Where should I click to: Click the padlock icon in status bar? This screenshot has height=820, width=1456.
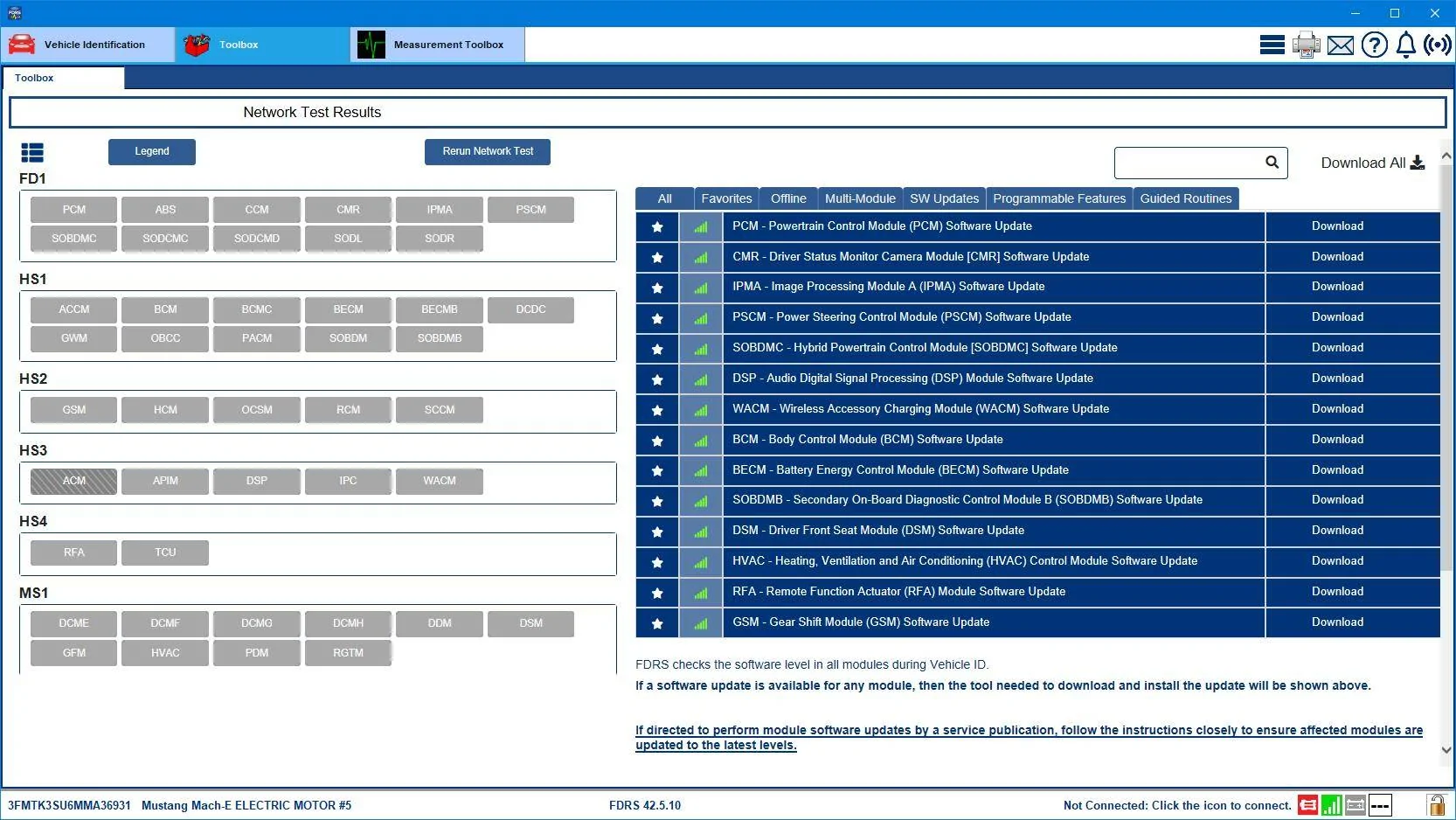[1436, 805]
